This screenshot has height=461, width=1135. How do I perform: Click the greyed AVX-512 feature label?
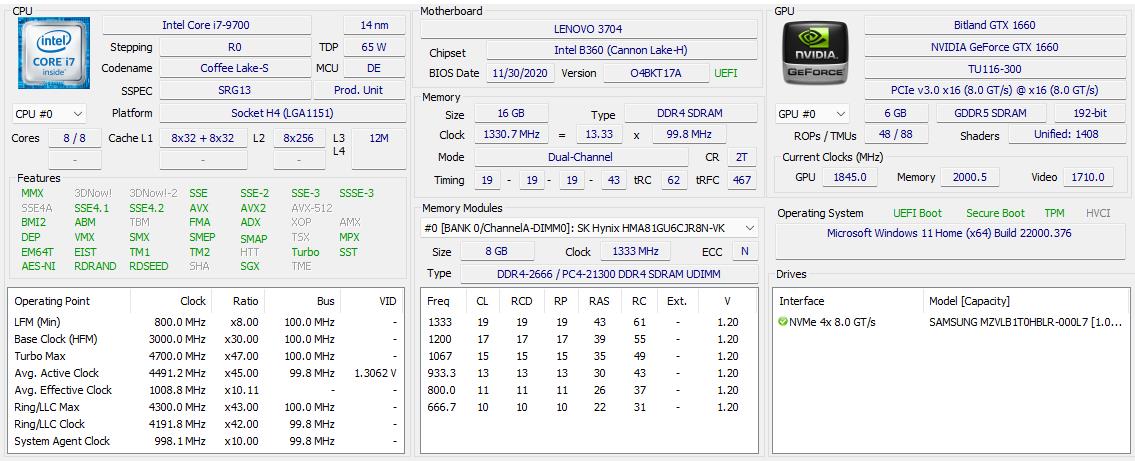click(311, 208)
